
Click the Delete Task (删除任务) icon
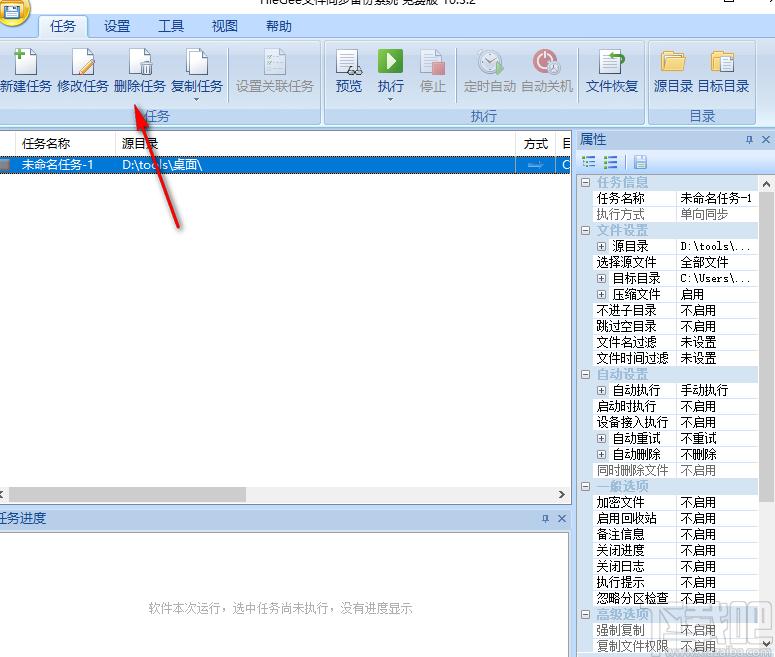(140, 61)
